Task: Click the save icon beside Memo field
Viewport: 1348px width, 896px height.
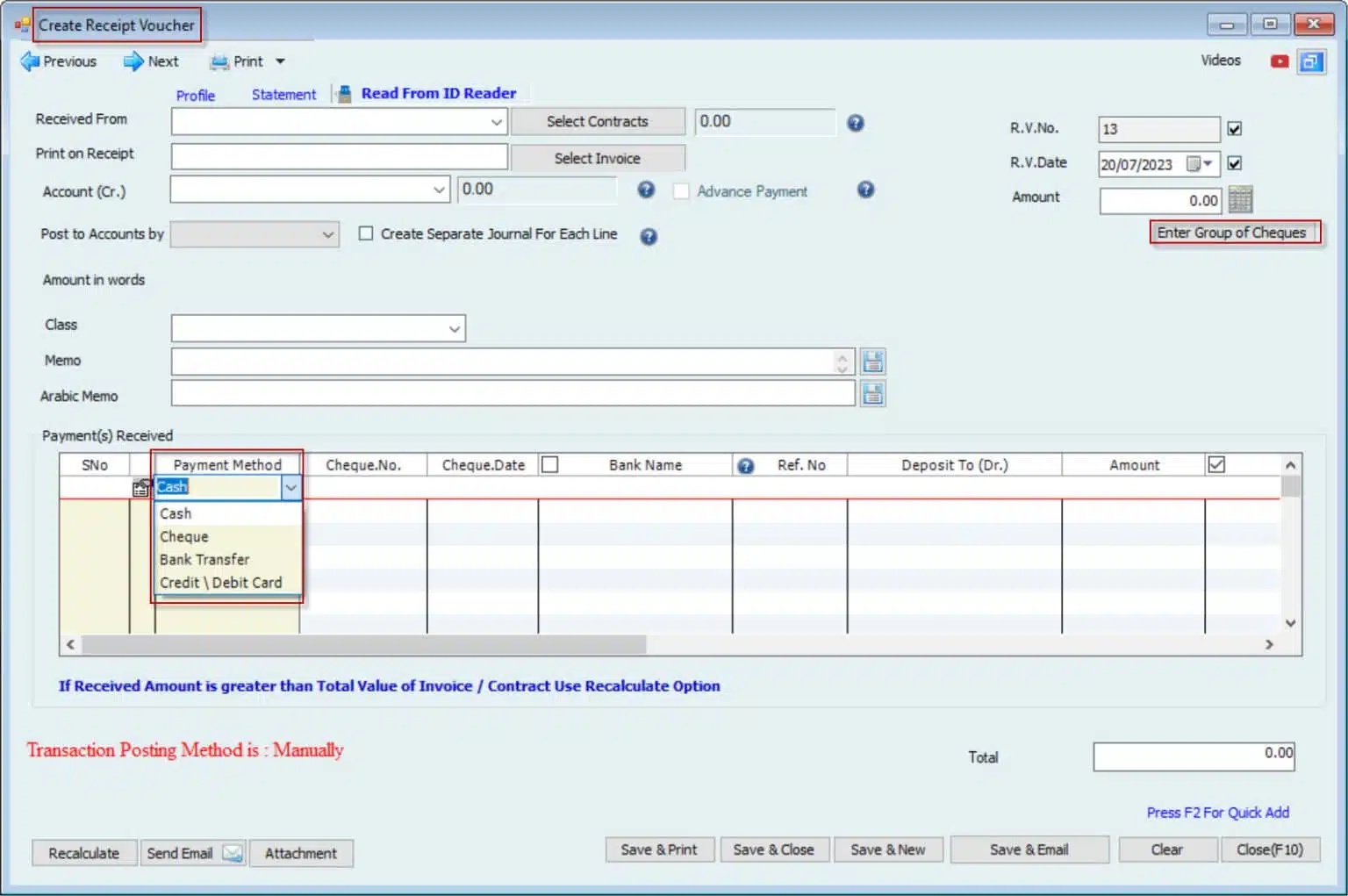Action: [872, 362]
